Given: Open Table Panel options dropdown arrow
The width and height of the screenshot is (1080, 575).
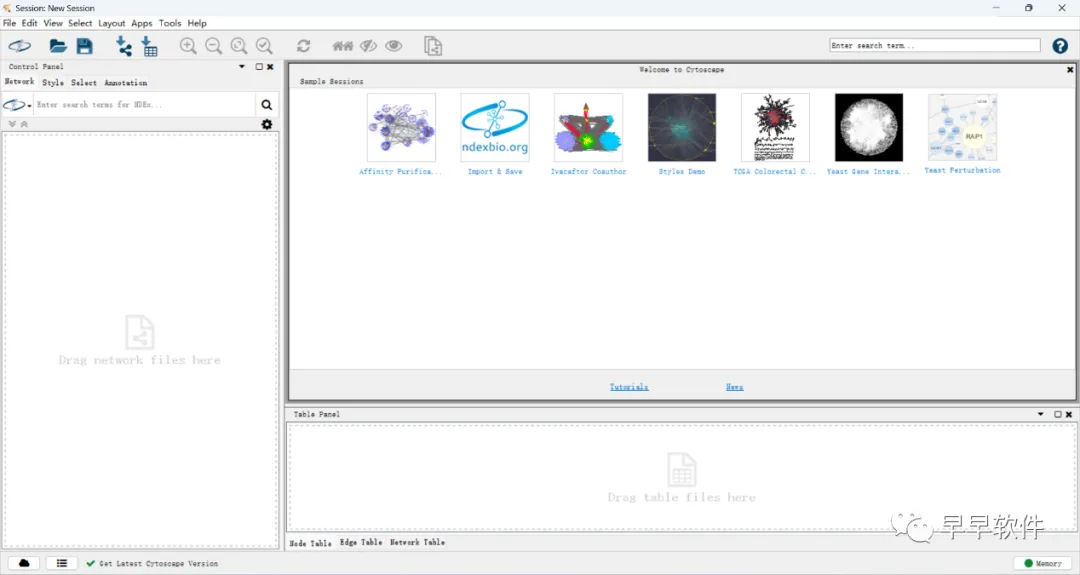Looking at the screenshot, I should 1041,415.
